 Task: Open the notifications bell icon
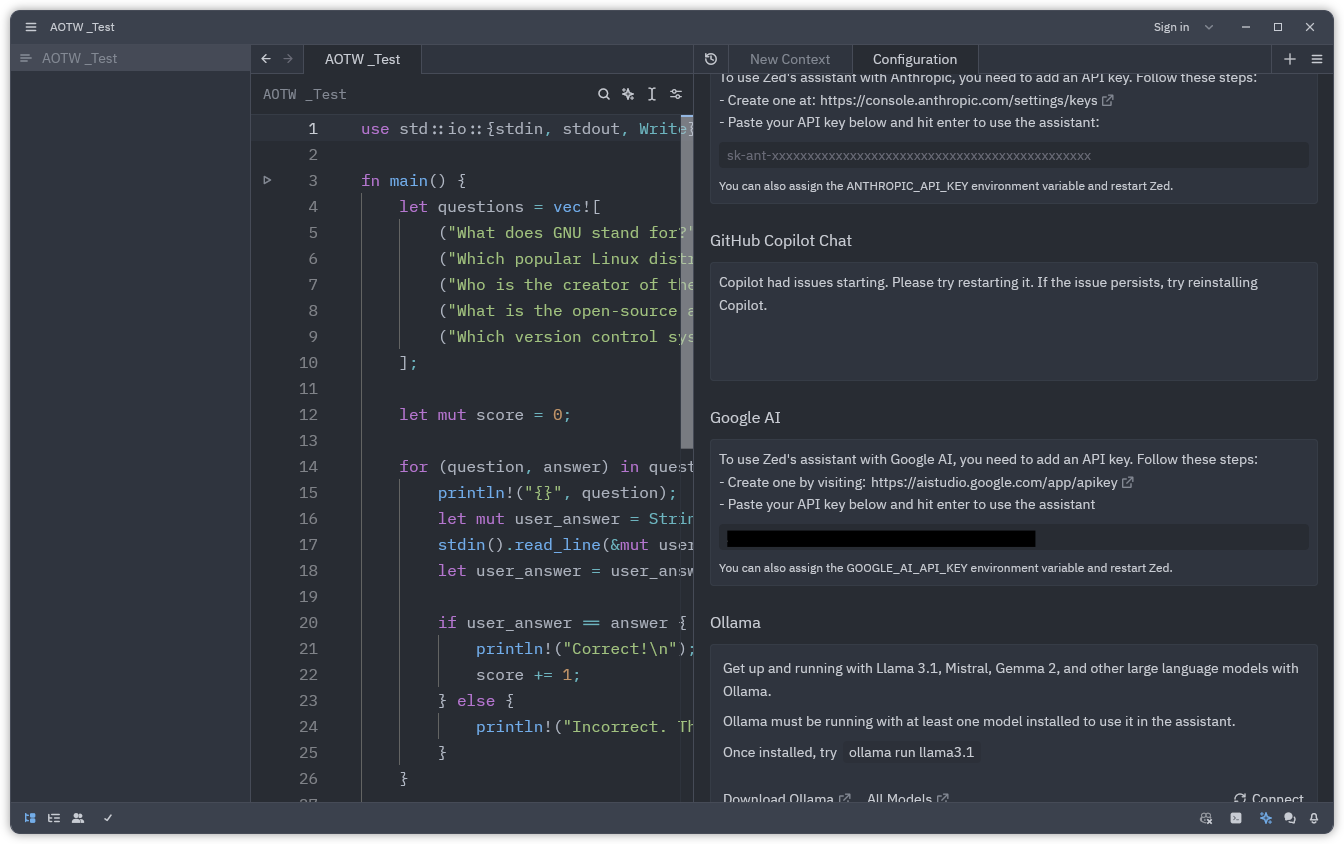coord(1314,818)
